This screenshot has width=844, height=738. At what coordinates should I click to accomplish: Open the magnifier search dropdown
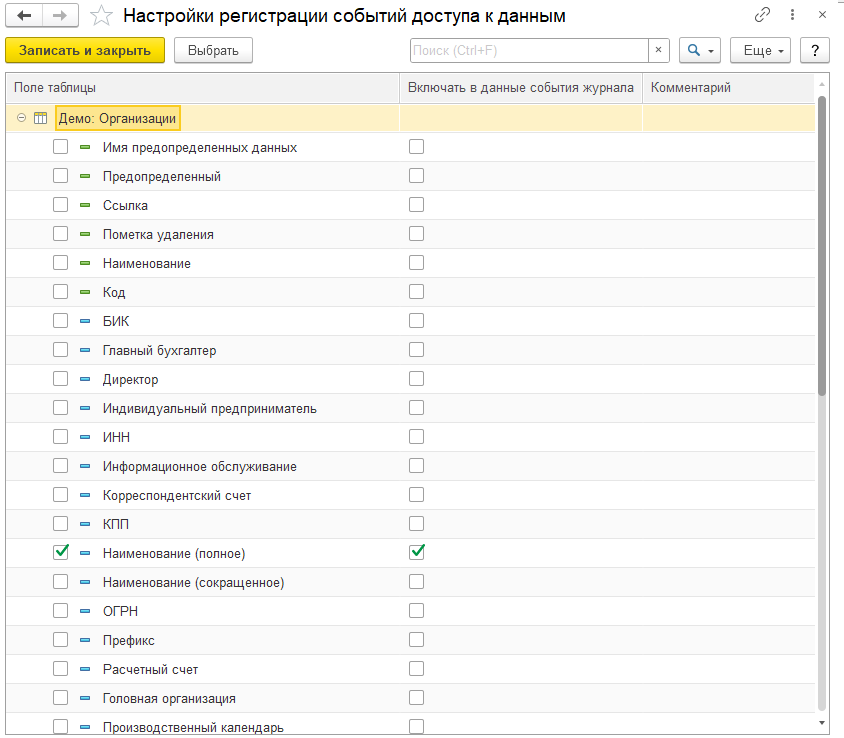[x=700, y=50]
